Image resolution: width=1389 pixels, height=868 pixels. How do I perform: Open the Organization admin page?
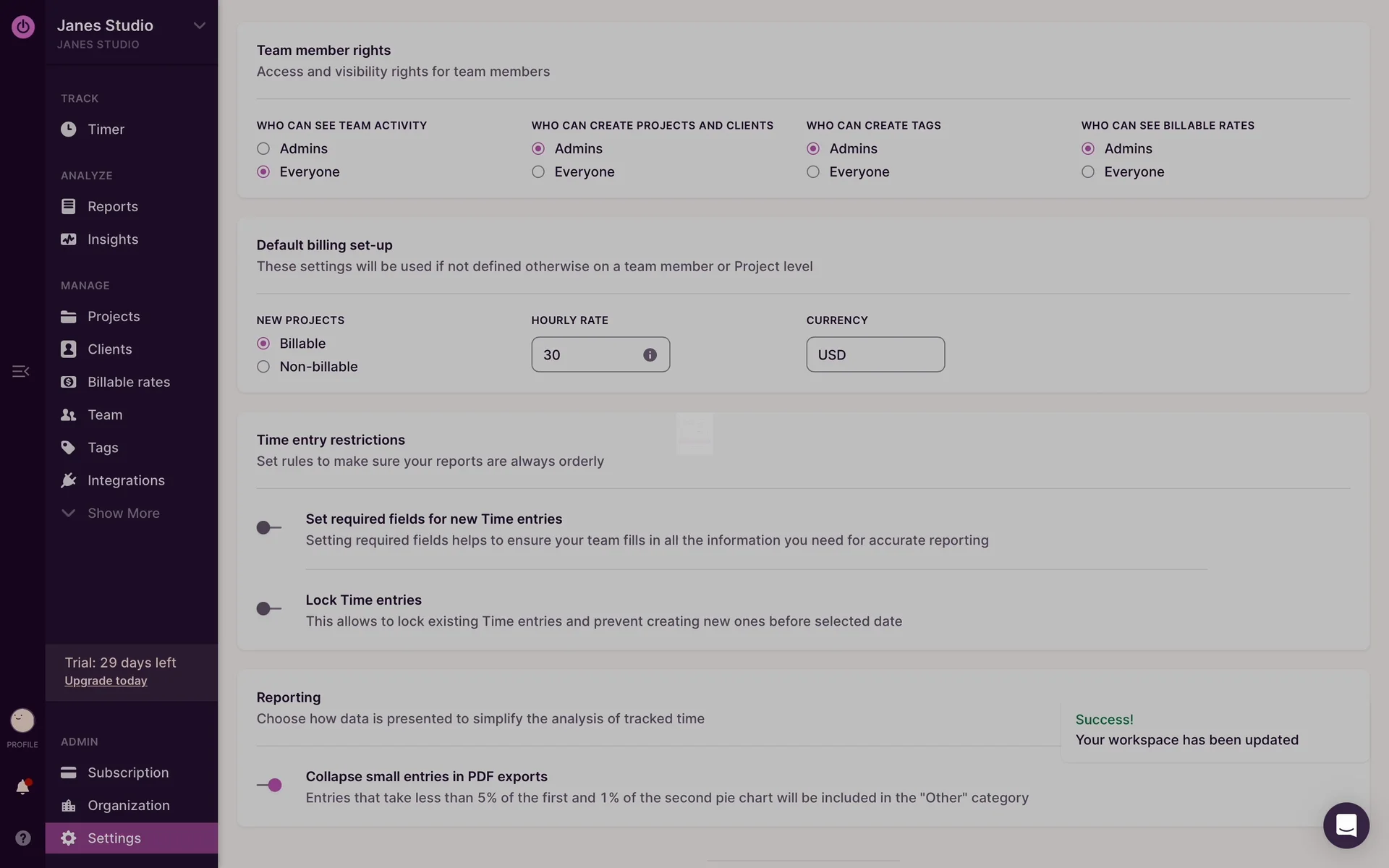(x=128, y=805)
